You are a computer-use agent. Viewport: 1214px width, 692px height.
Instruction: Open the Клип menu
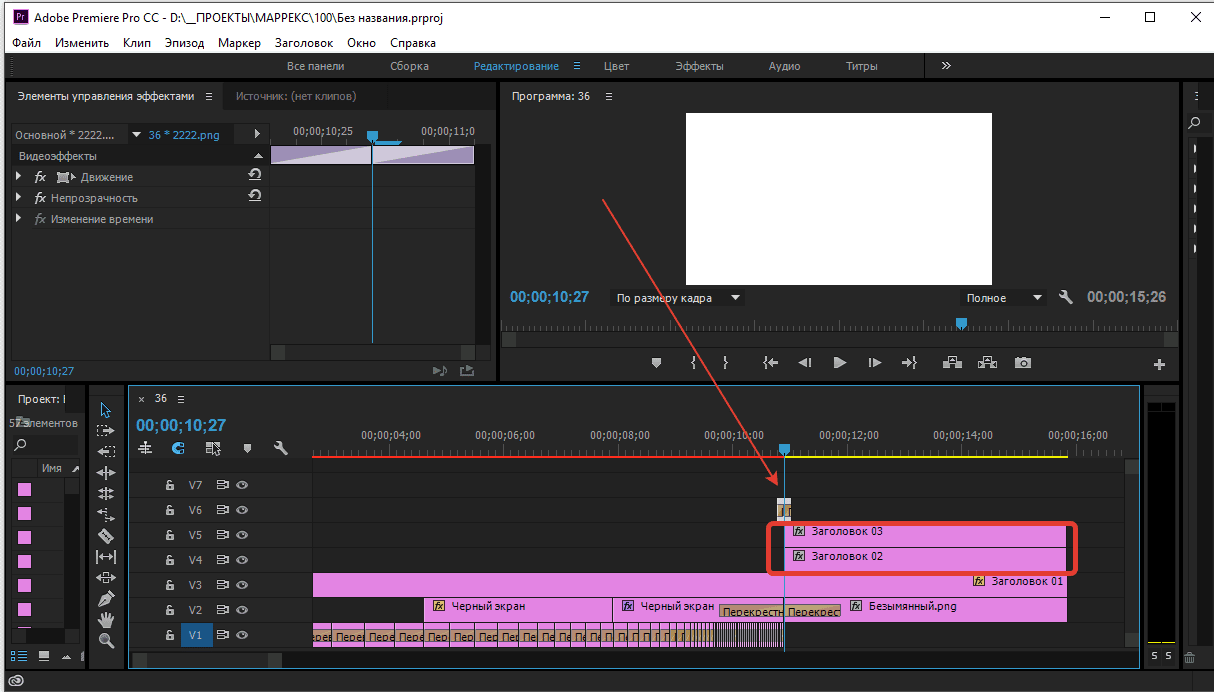pos(137,43)
